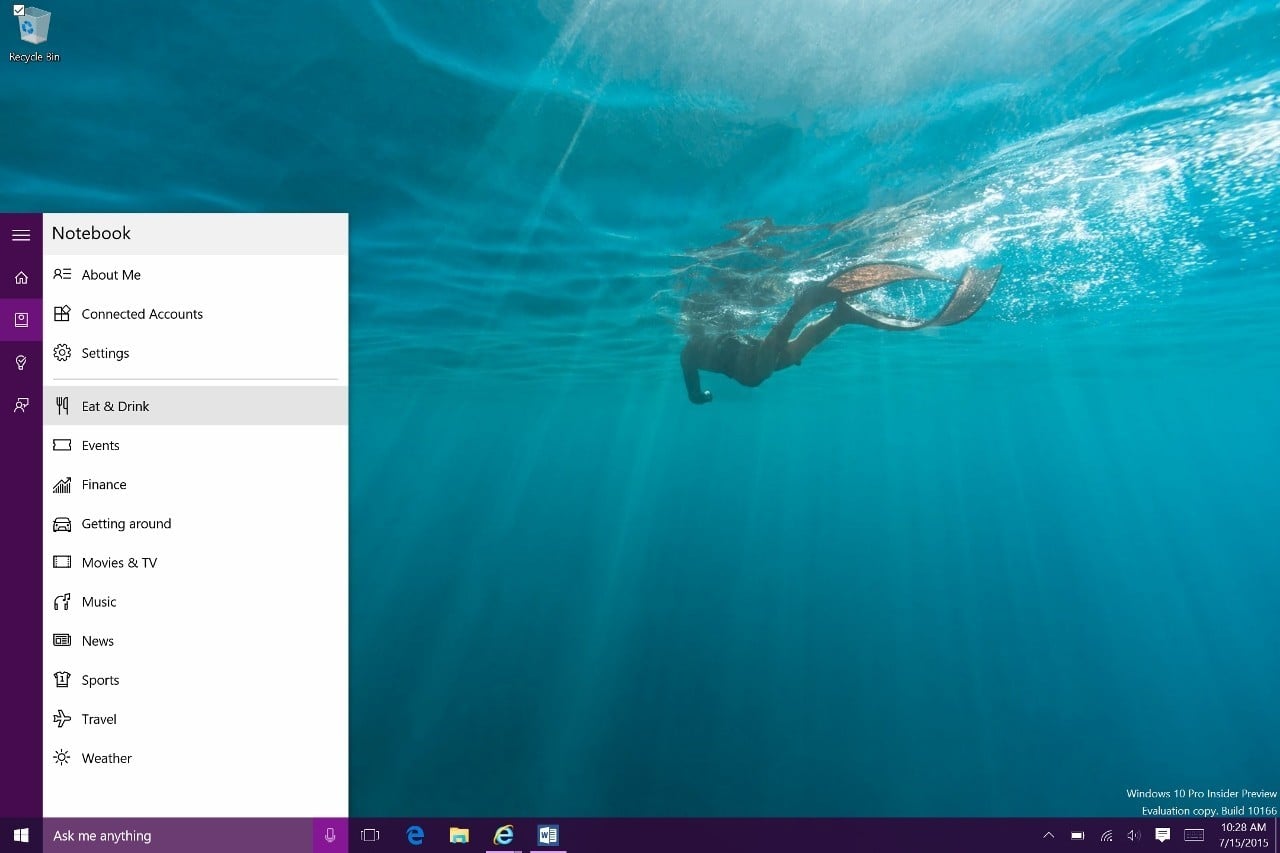
Task: Select the Notebook icon in the sidebar
Action: (x=21, y=320)
